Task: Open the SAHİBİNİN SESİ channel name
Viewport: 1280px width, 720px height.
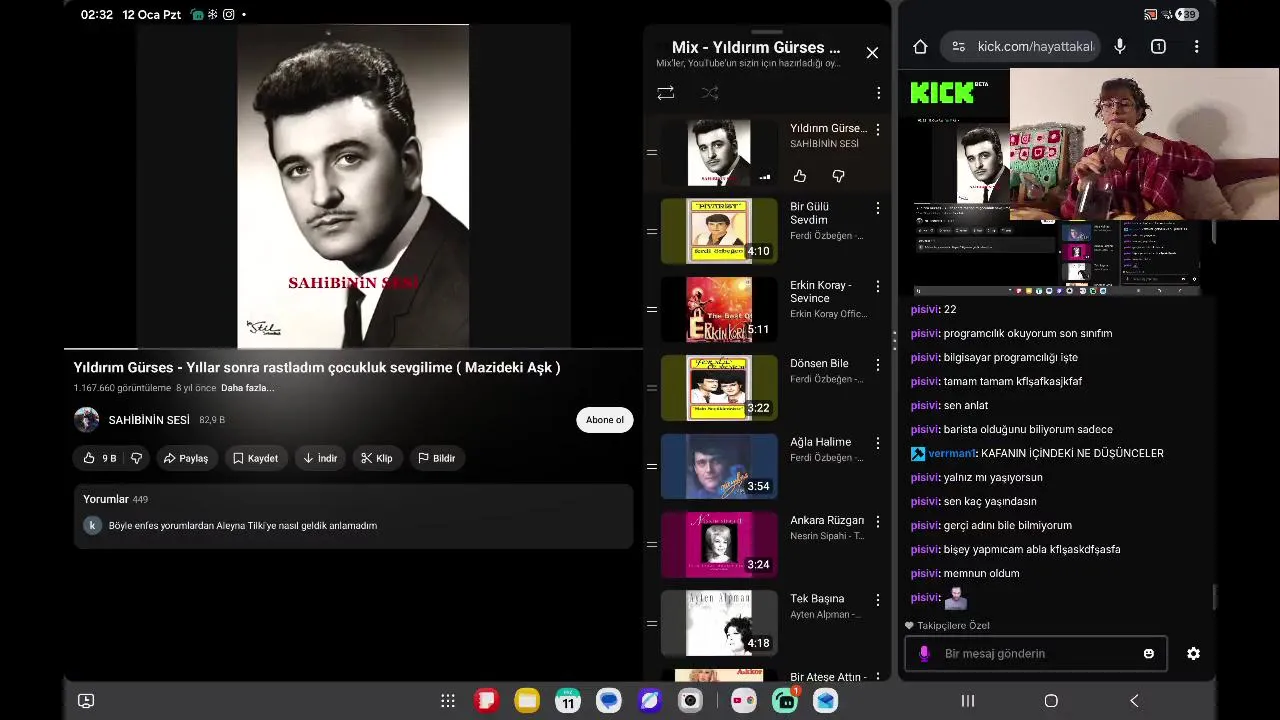Action: 149,420
